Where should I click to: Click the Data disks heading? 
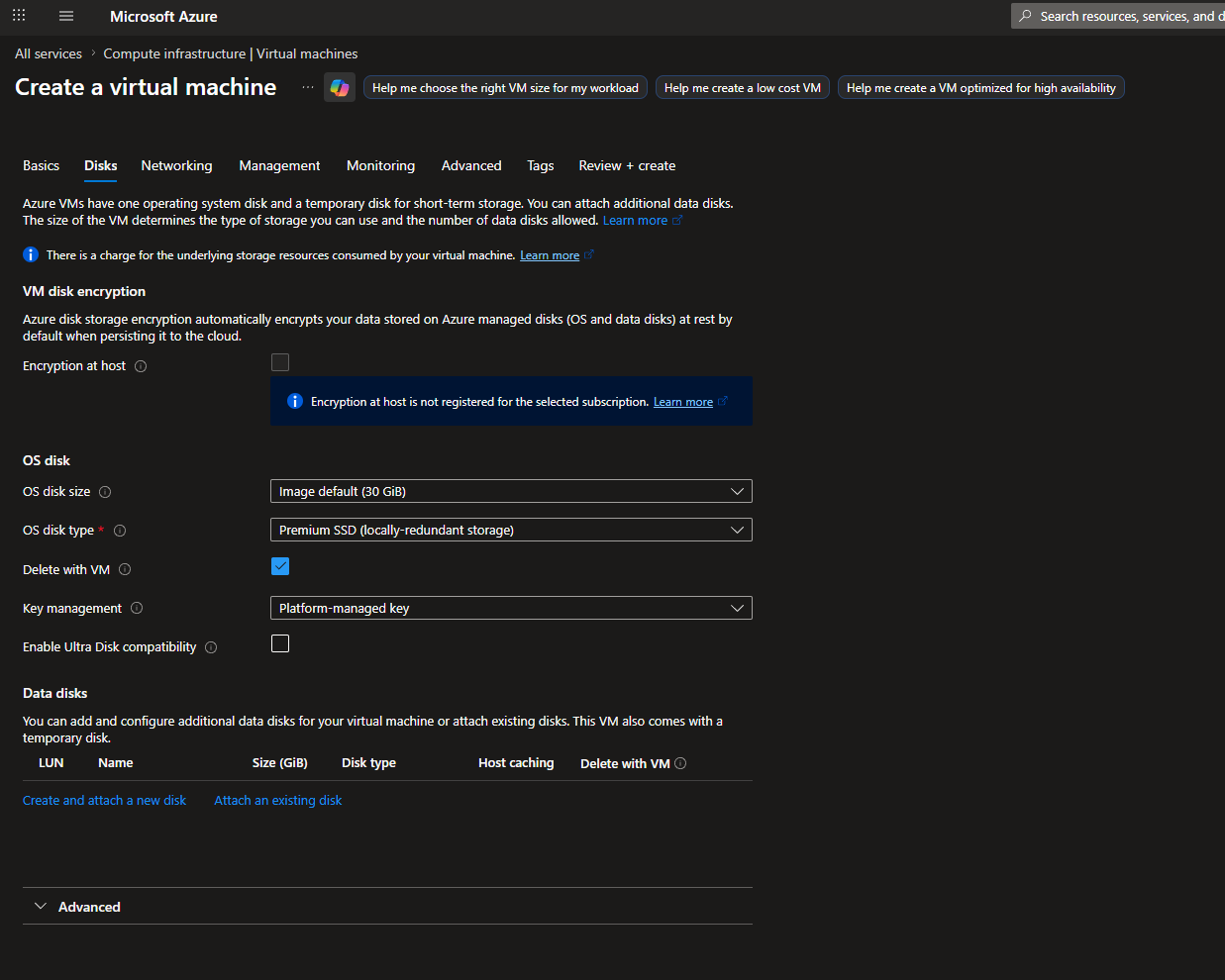point(55,693)
